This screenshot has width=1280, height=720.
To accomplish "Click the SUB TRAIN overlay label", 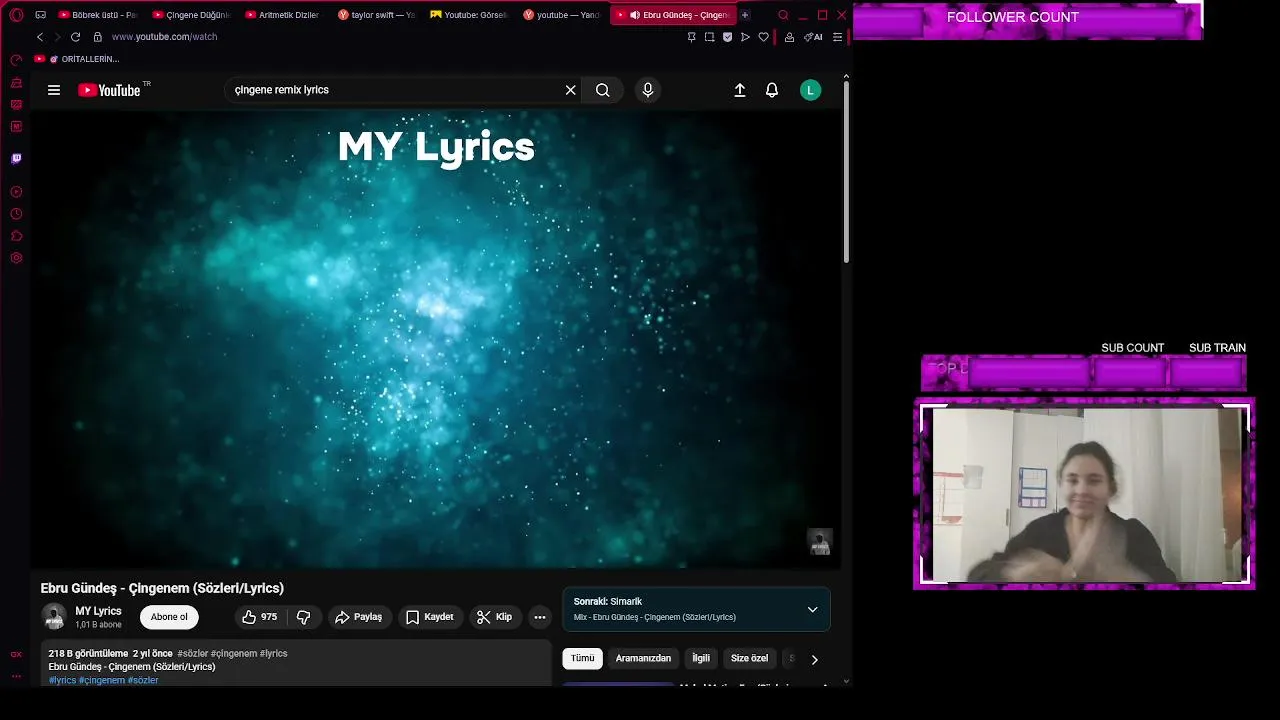I will pyautogui.click(x=1217, y=348).
